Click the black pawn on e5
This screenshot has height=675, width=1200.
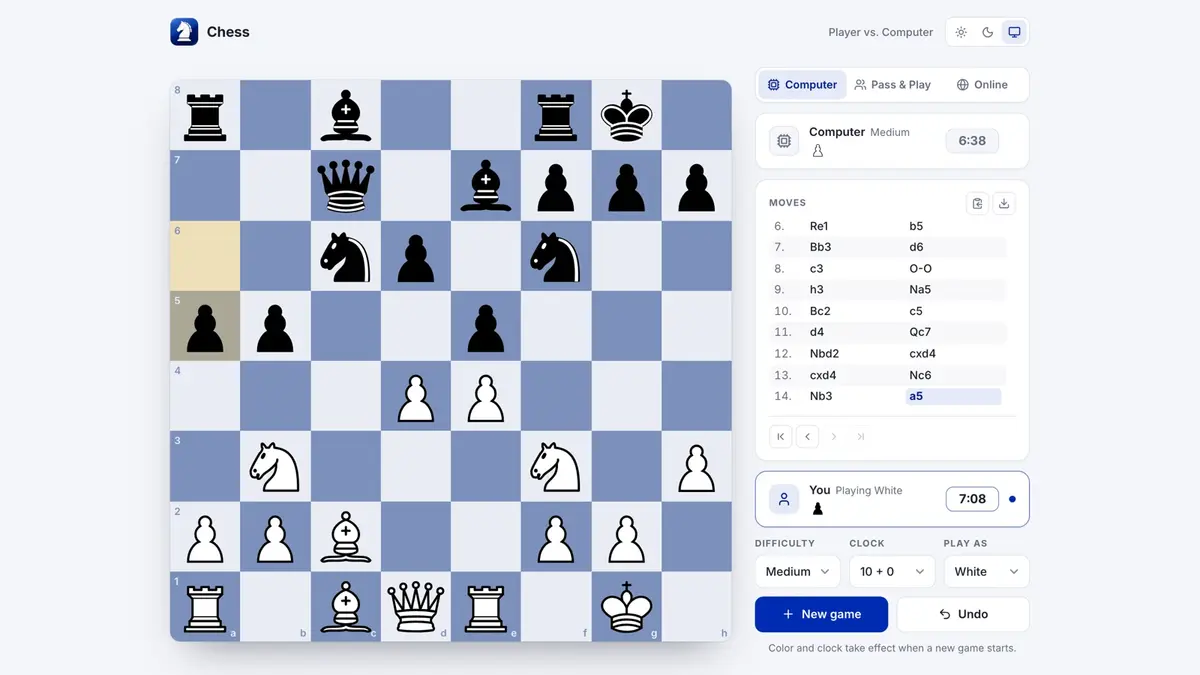(x=486, y=326)
